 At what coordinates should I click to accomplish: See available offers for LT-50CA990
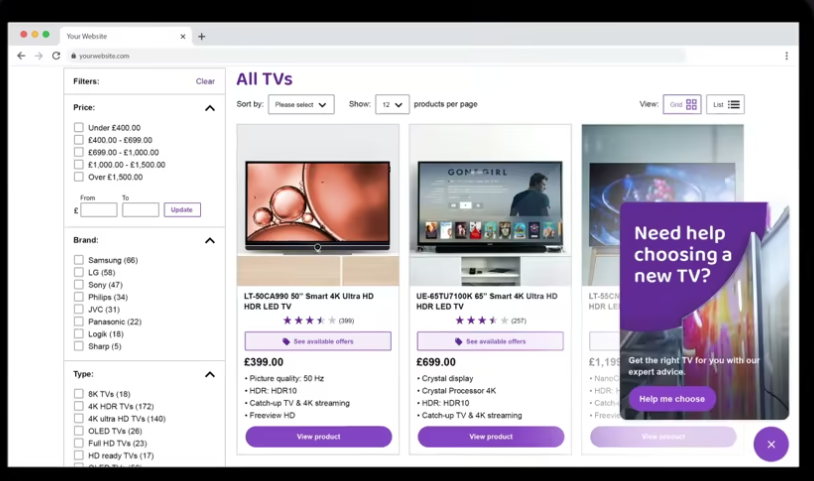click(318, 341)
